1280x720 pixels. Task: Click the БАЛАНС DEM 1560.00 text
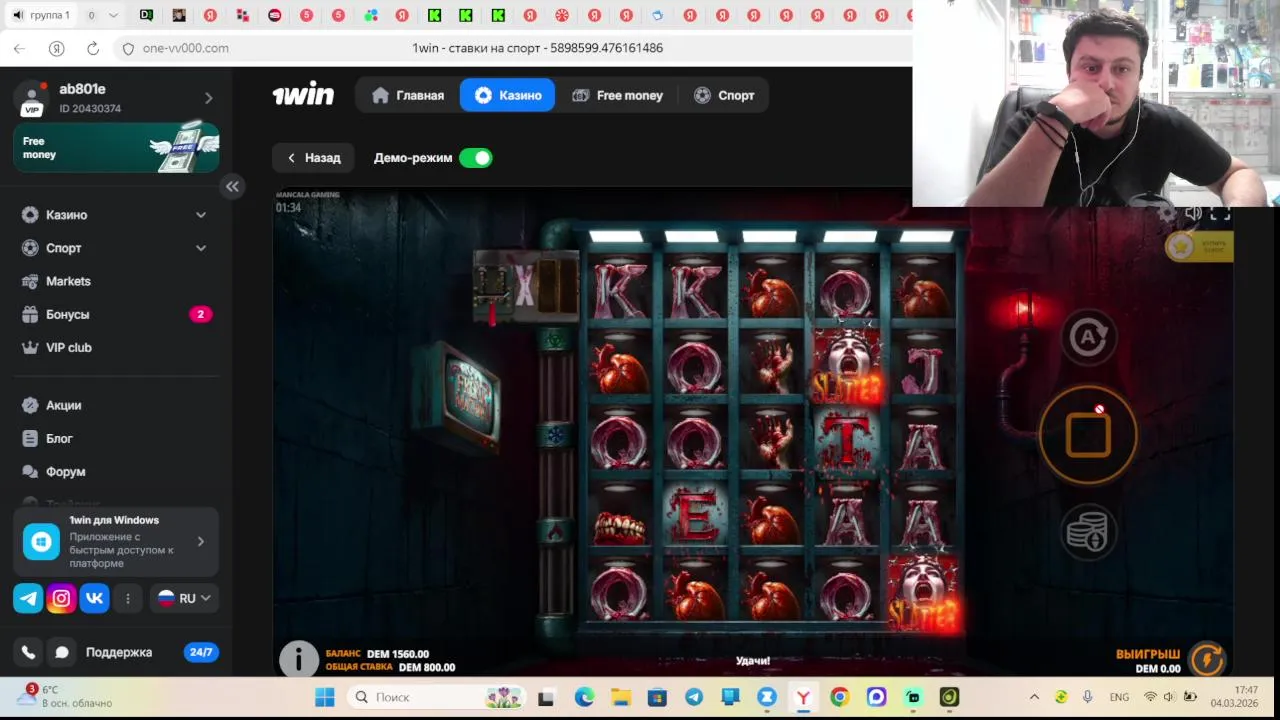(377, 654)
